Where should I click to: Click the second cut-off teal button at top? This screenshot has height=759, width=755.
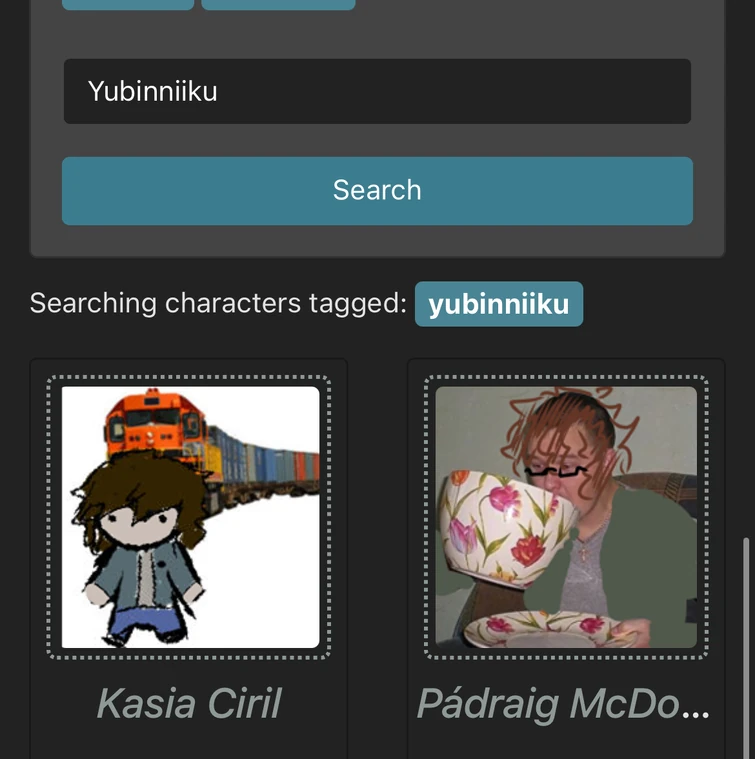pyautogui.click(x=278, y=5)
